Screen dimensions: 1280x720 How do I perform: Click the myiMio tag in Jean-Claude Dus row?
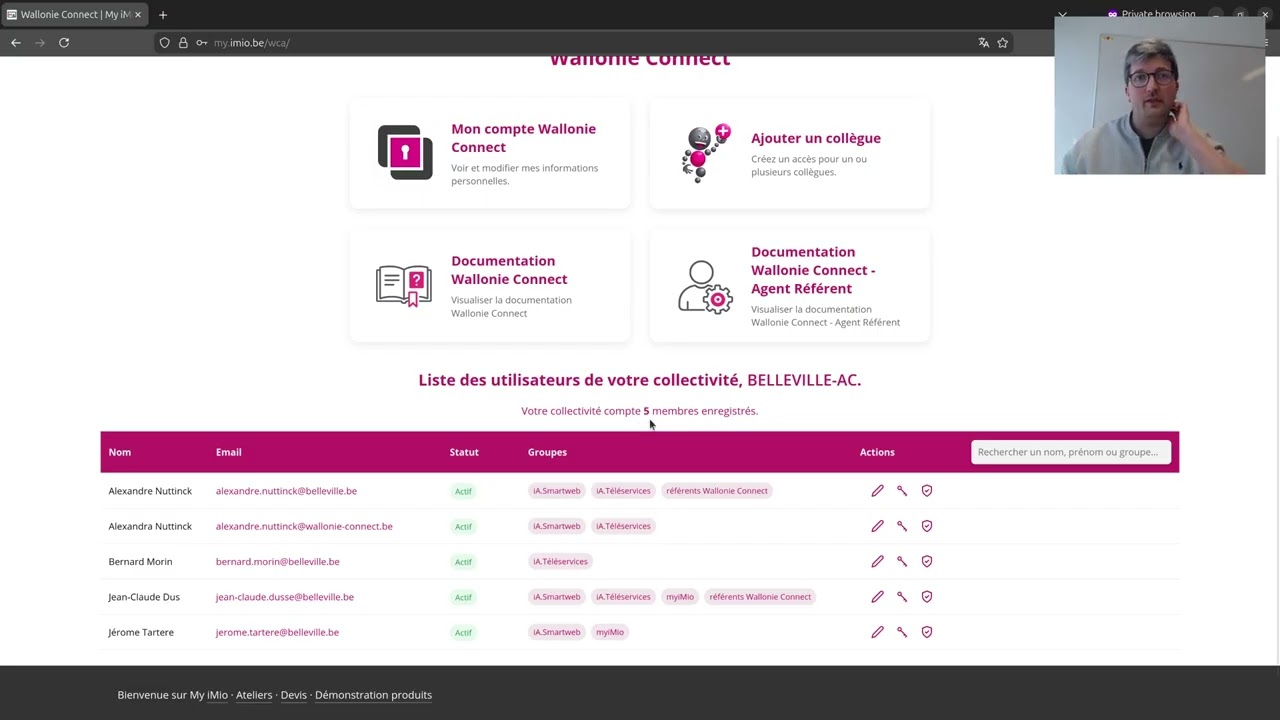click(x=680, y=597)
